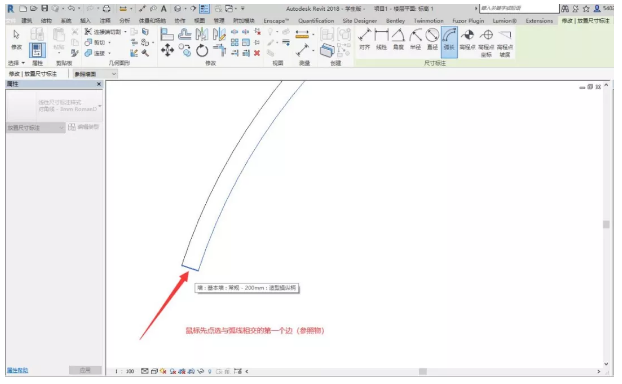Click the view scale 1:100 control

[125, 371]
